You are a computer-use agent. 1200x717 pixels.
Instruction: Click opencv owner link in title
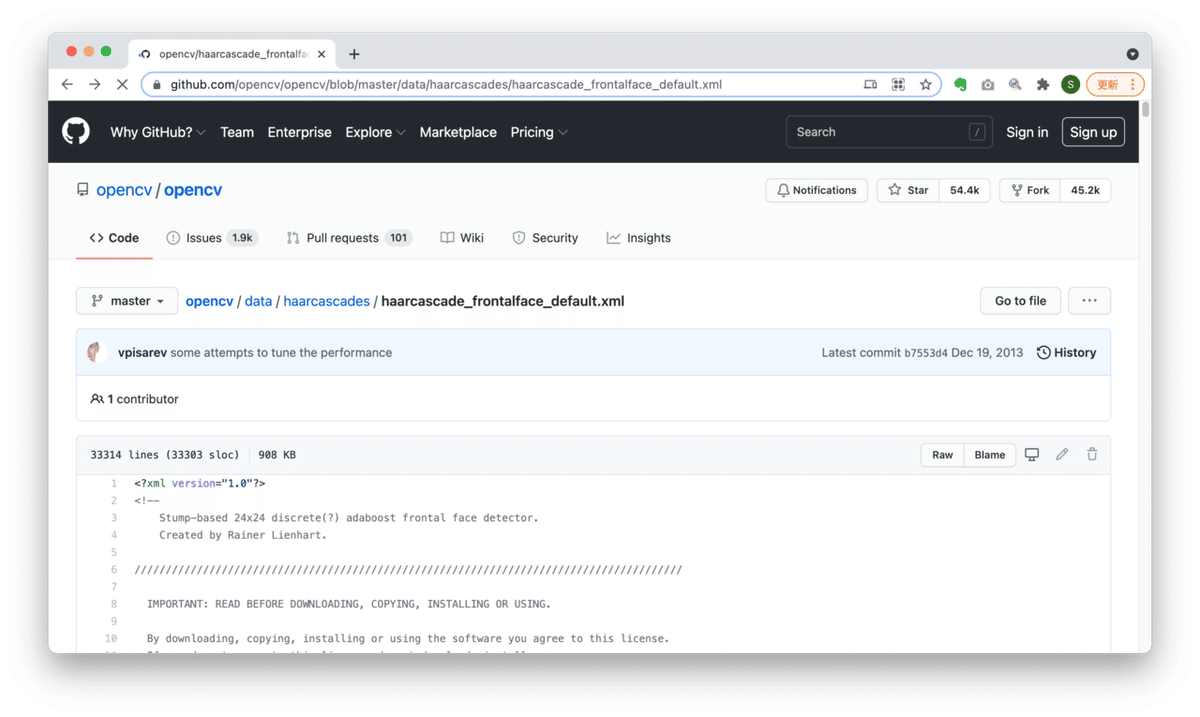(124, 190)
